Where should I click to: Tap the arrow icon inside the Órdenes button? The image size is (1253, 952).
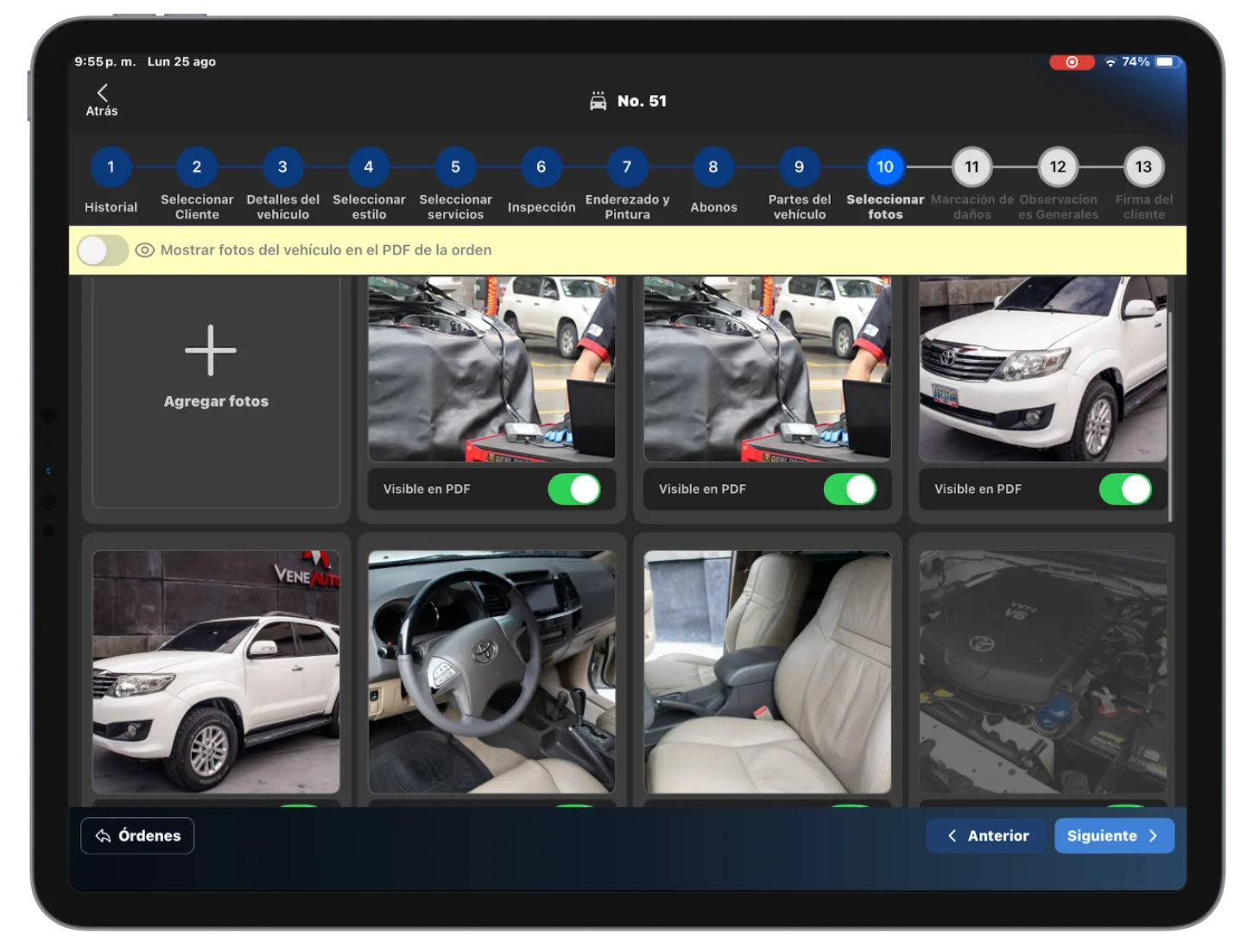click(x=102, y=835)
